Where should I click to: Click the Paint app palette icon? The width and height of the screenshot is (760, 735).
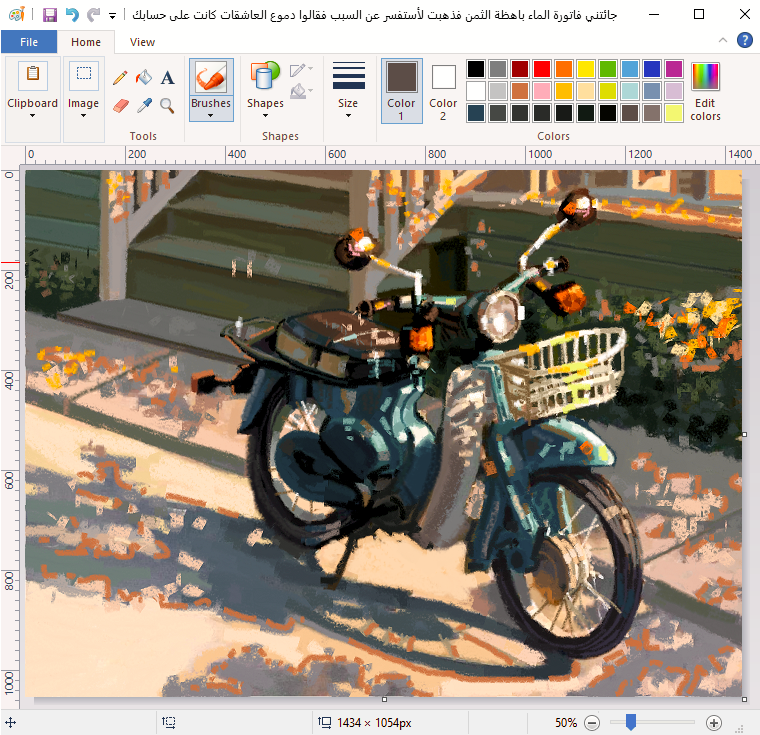(17, 15)
